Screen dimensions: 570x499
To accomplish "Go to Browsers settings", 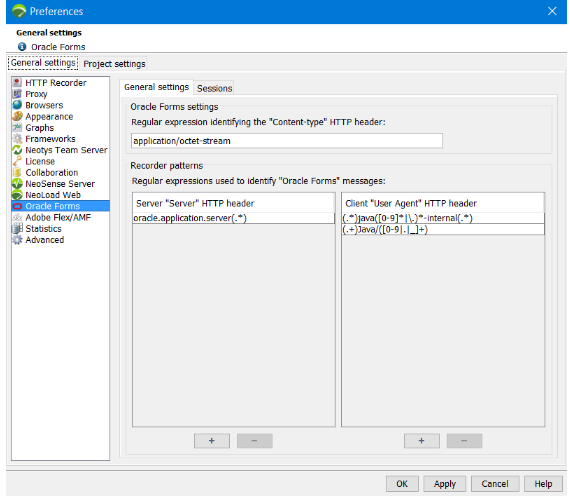I will click(x=44, y=105).
